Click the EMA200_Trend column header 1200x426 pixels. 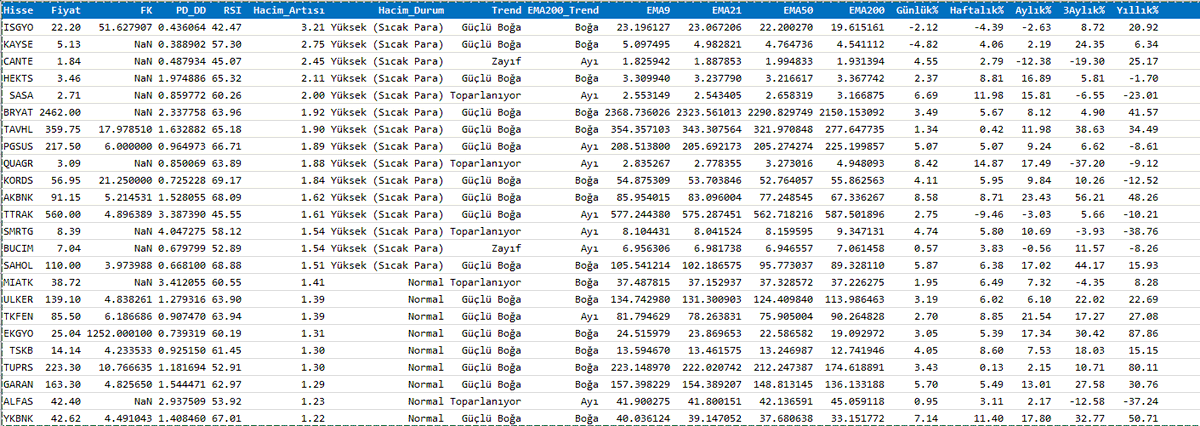(x=561, y=11)
